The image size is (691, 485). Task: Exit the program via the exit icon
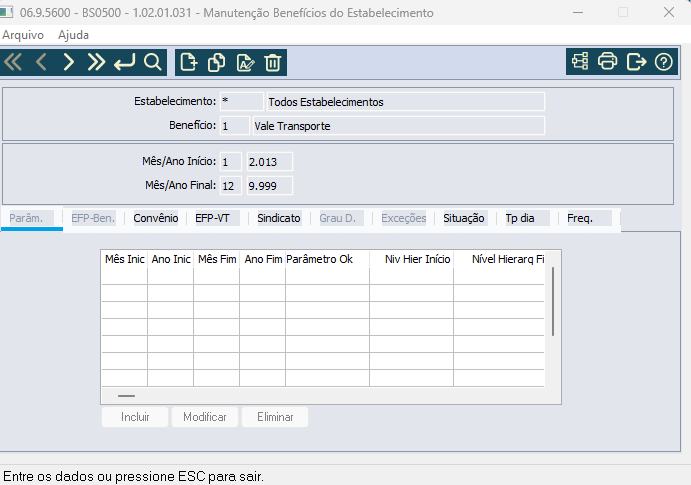coord(636,61)
